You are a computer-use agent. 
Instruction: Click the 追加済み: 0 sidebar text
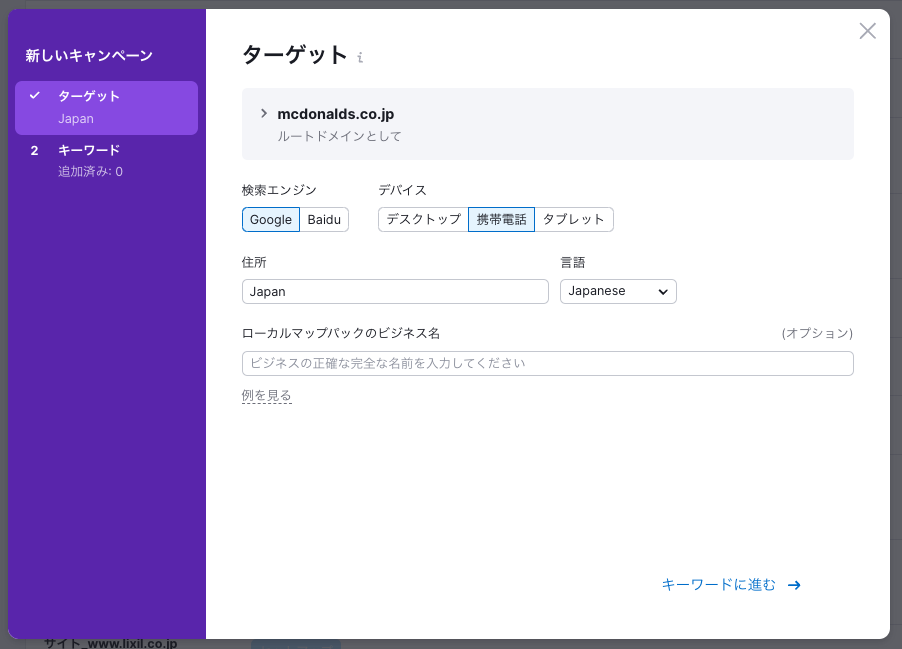pos(90,171)
